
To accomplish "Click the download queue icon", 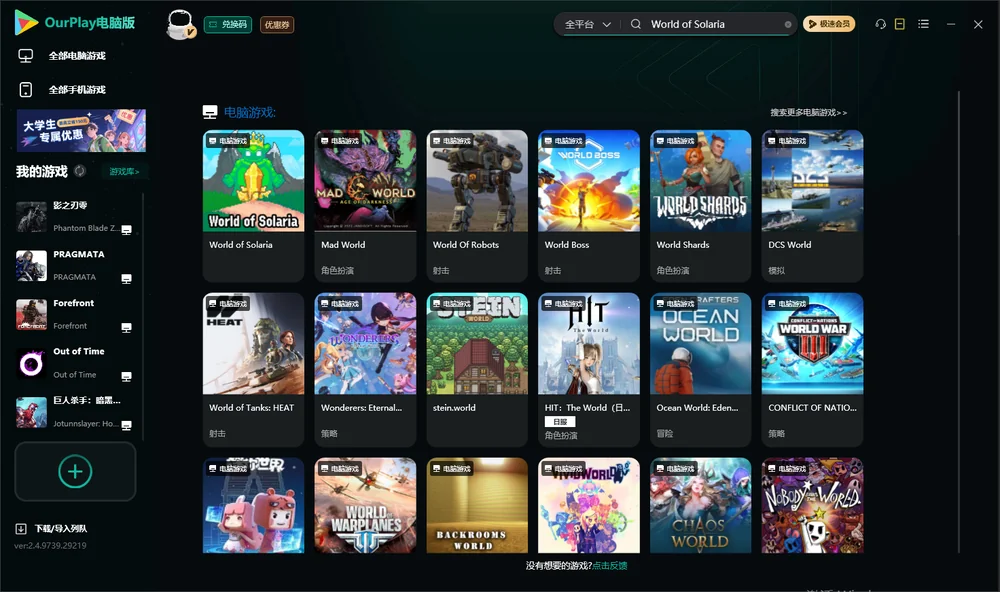I will 21,528.
